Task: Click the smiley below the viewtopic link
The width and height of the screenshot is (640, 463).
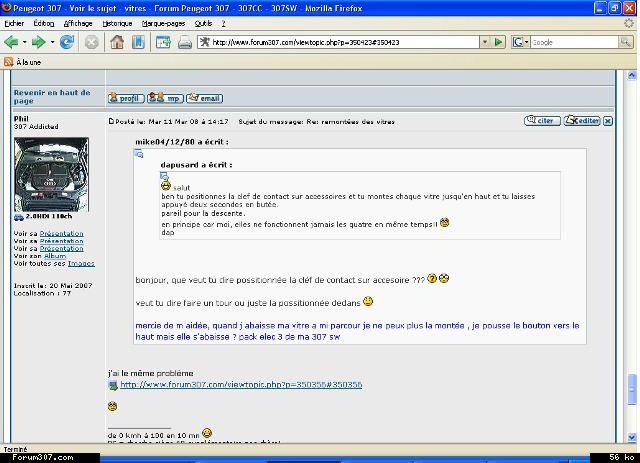Action: [113, 406]
